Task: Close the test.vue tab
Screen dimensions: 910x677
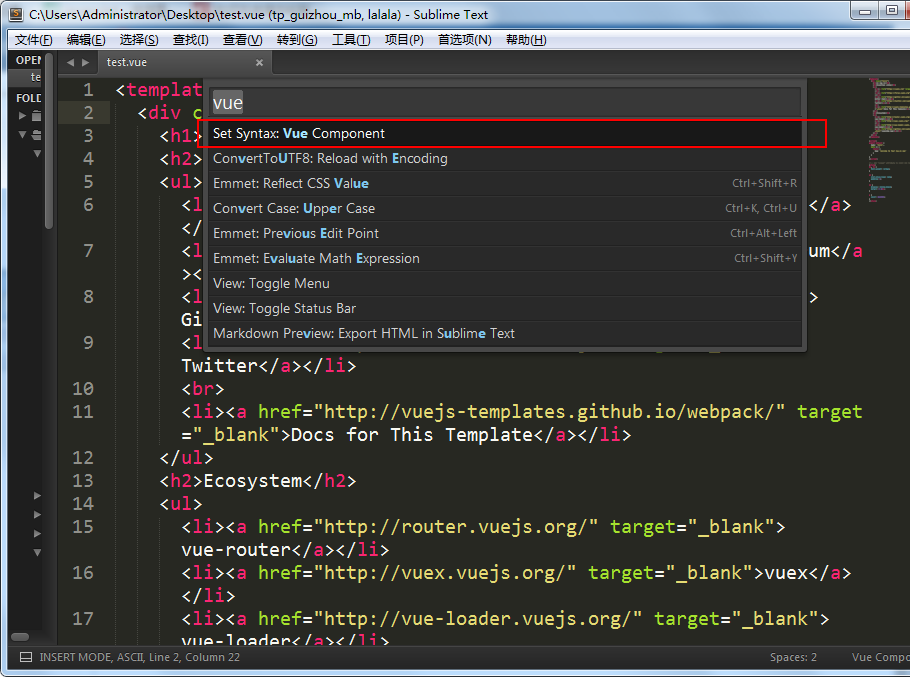Action: point(258,62)
